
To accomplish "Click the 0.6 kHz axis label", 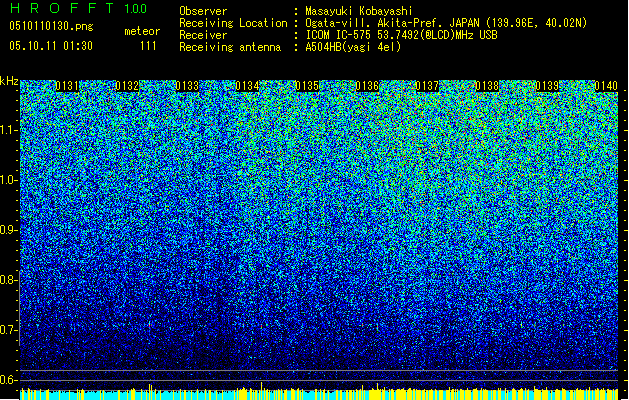I will [x=8, y=380].
